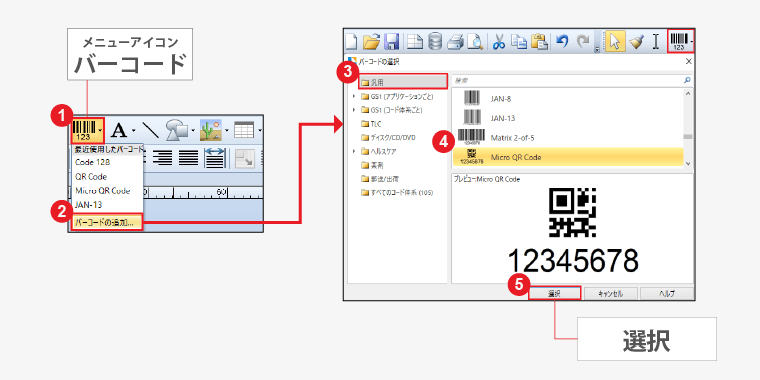760x380 pixels.
Task: Copy with the duplicate pages icon
Action: click(x=520, y=42)
